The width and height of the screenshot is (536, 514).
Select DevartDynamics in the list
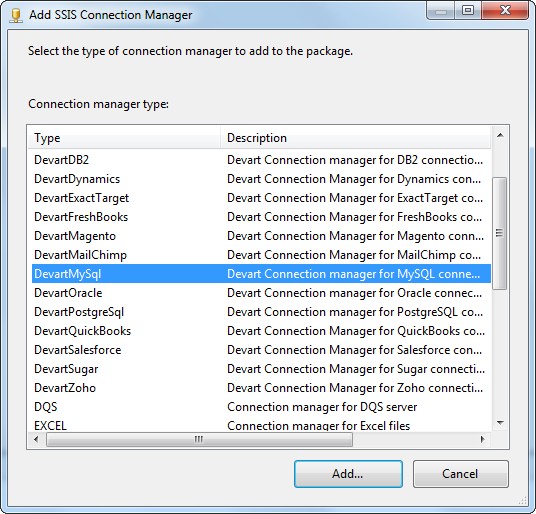[261, 179]
